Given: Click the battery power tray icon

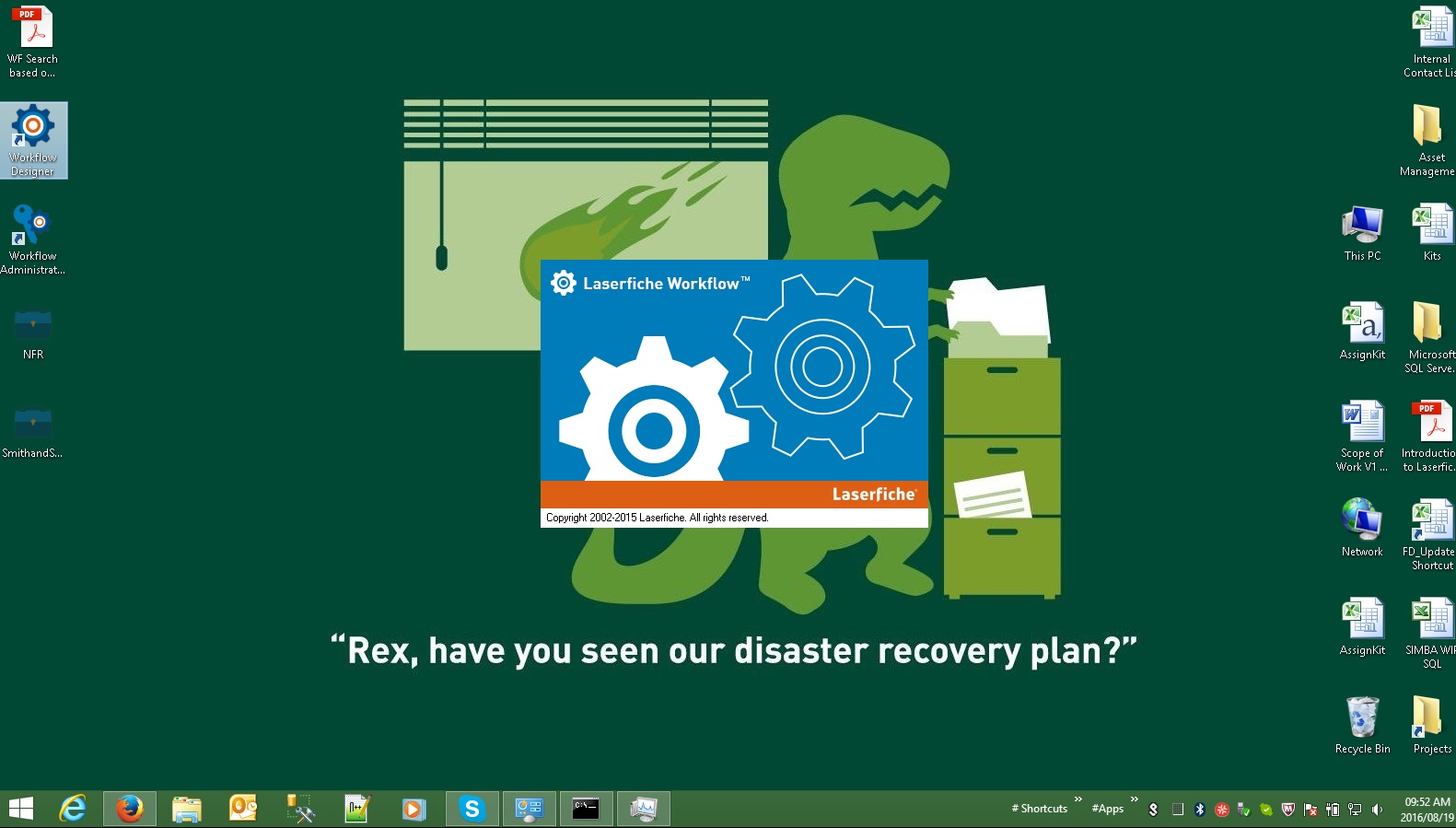Looking at the screenshot, I should coord(1333,810).
